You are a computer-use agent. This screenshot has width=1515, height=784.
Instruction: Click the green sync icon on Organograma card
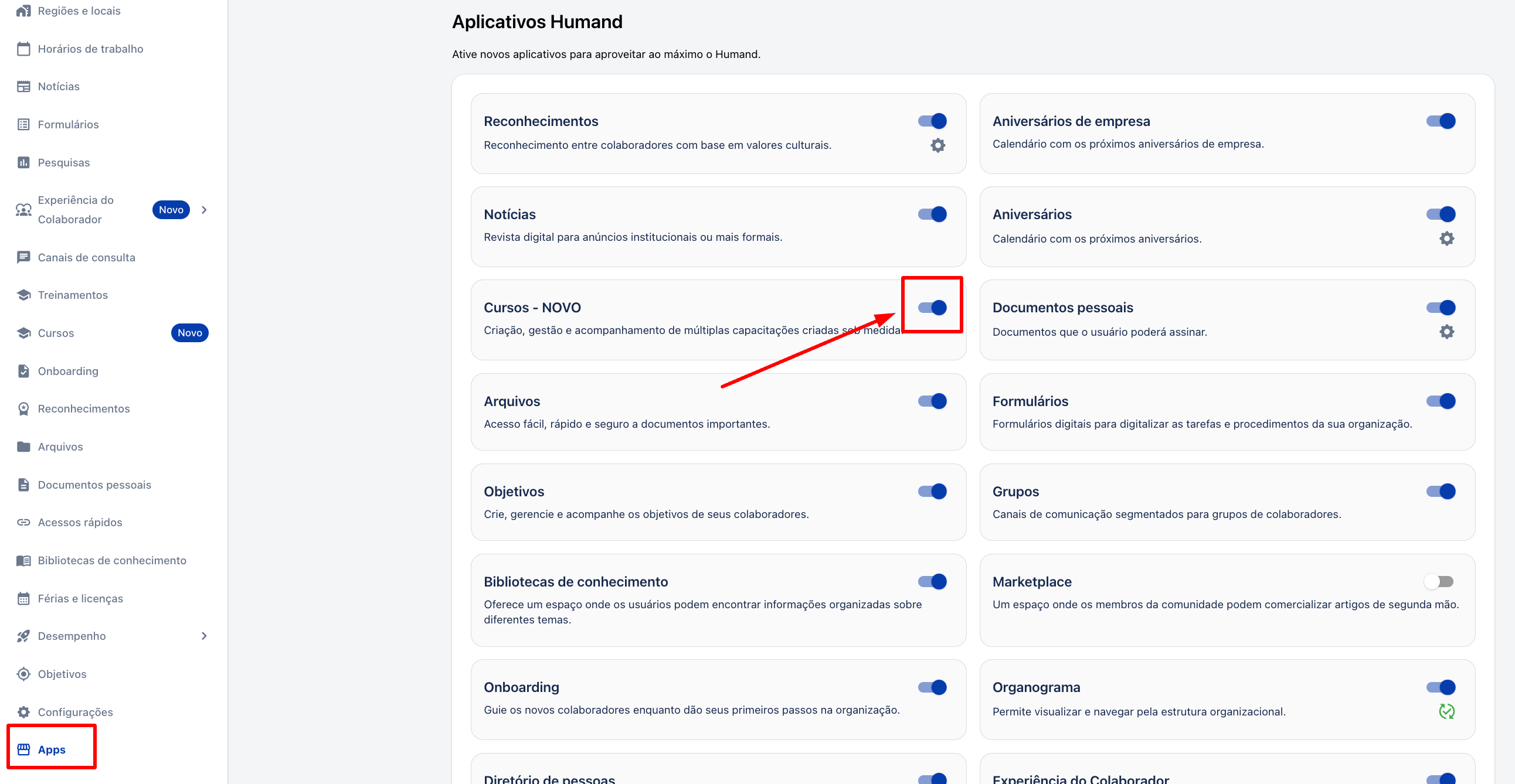(x=1447, y=712)
